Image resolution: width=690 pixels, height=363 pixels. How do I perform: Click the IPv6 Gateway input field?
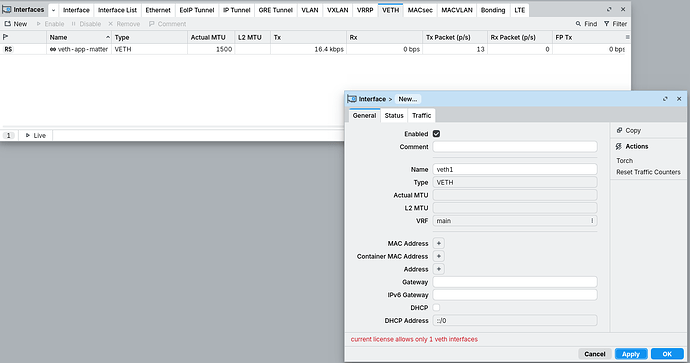515,295
